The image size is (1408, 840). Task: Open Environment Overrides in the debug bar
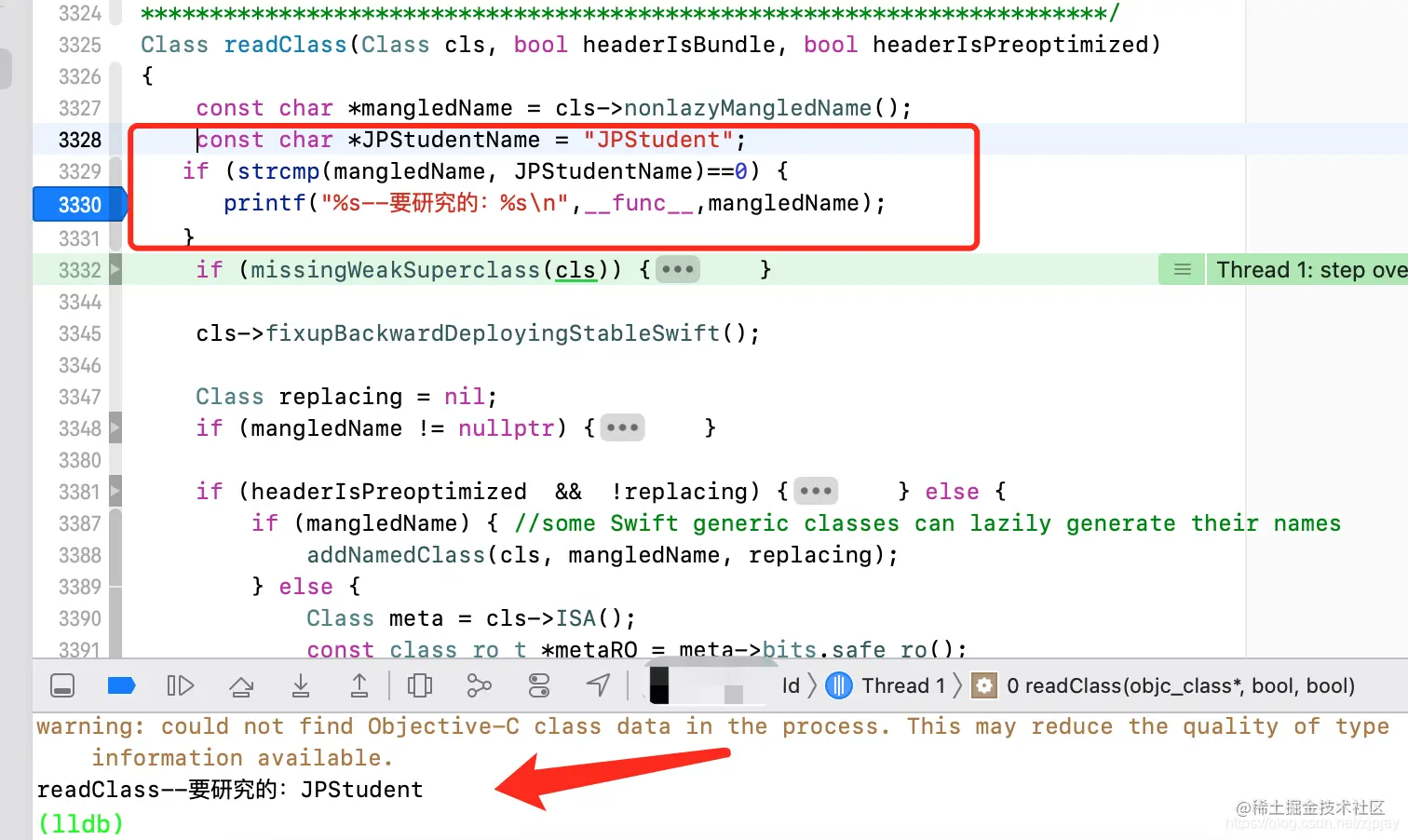[539, 686]
